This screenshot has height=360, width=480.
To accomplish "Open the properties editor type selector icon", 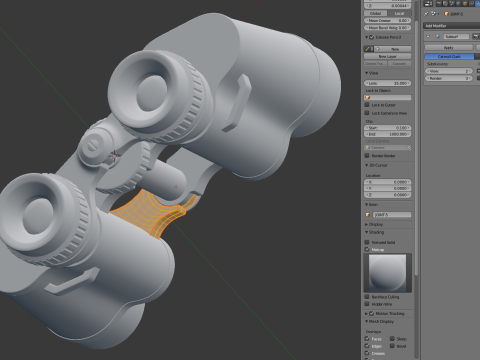I will point(428,4).
